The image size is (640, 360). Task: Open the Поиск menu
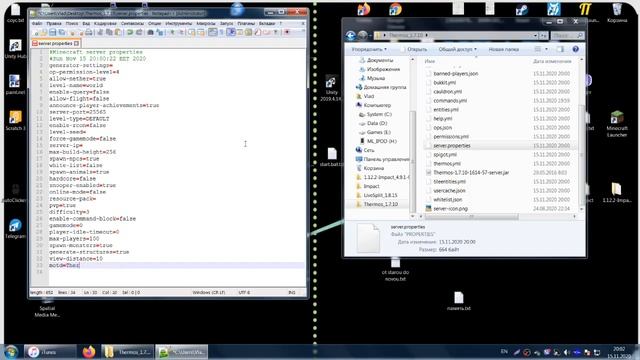(72, 24)
